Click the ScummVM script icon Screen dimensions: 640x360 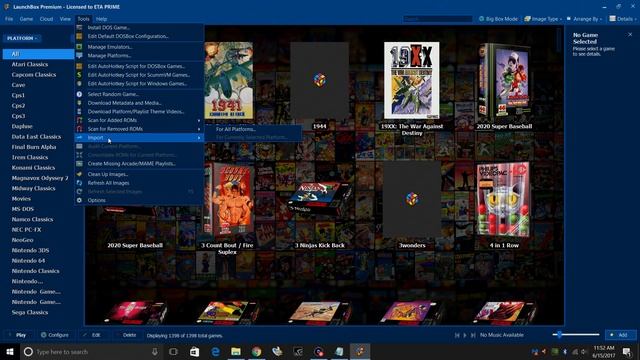tap(79, 75)
